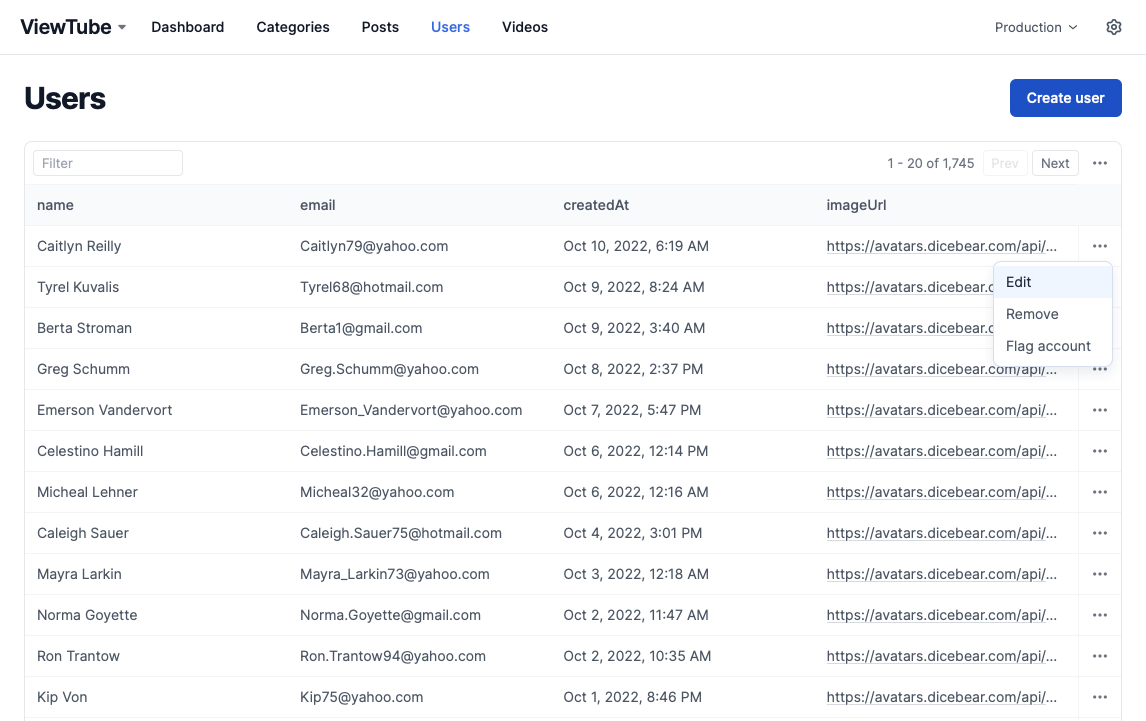Open row menu for Caleigh Sauer

(x=1100, y=533)
